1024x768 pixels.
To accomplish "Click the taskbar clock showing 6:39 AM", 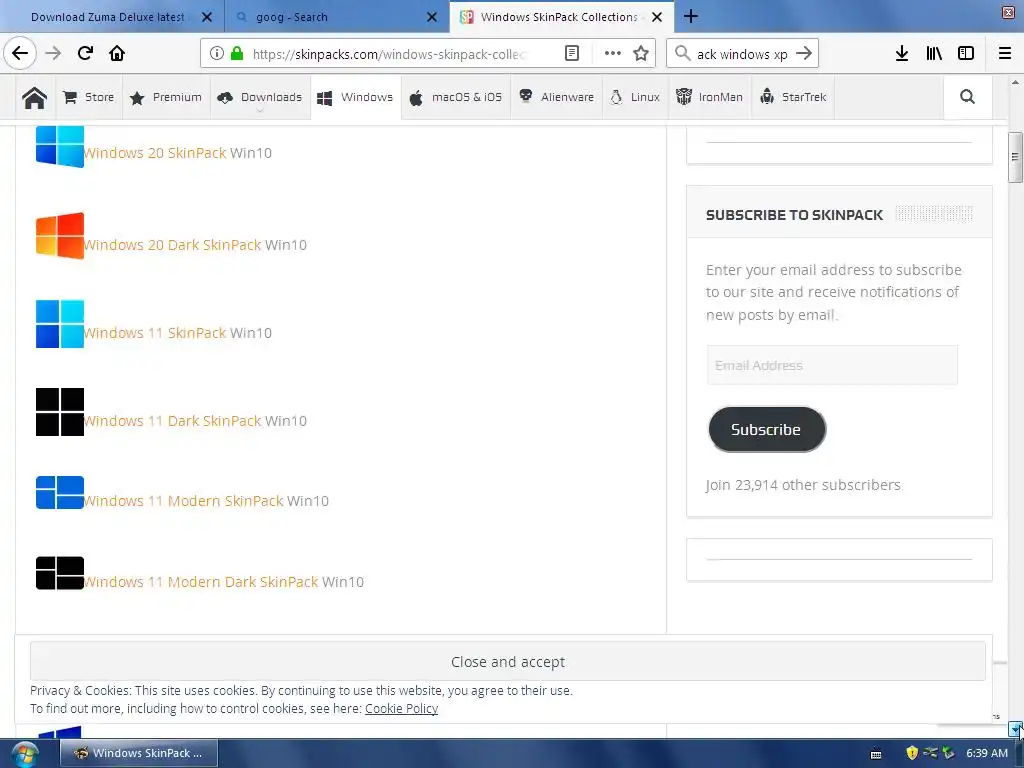I will tap(987, 753).
